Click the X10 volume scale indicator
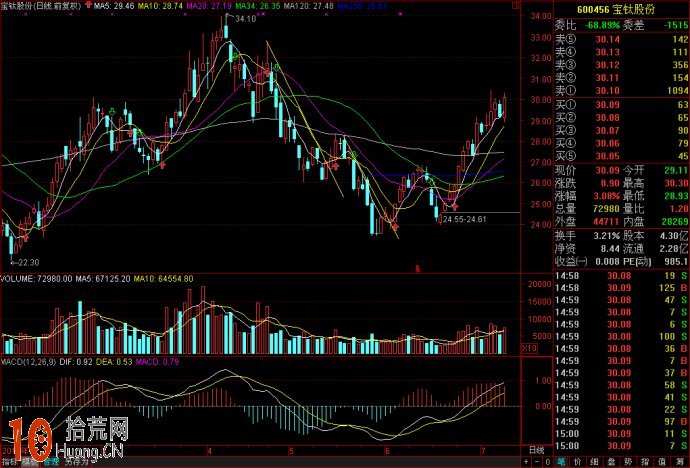This screenshot has height=468, width=690. [x=529, y=348]
